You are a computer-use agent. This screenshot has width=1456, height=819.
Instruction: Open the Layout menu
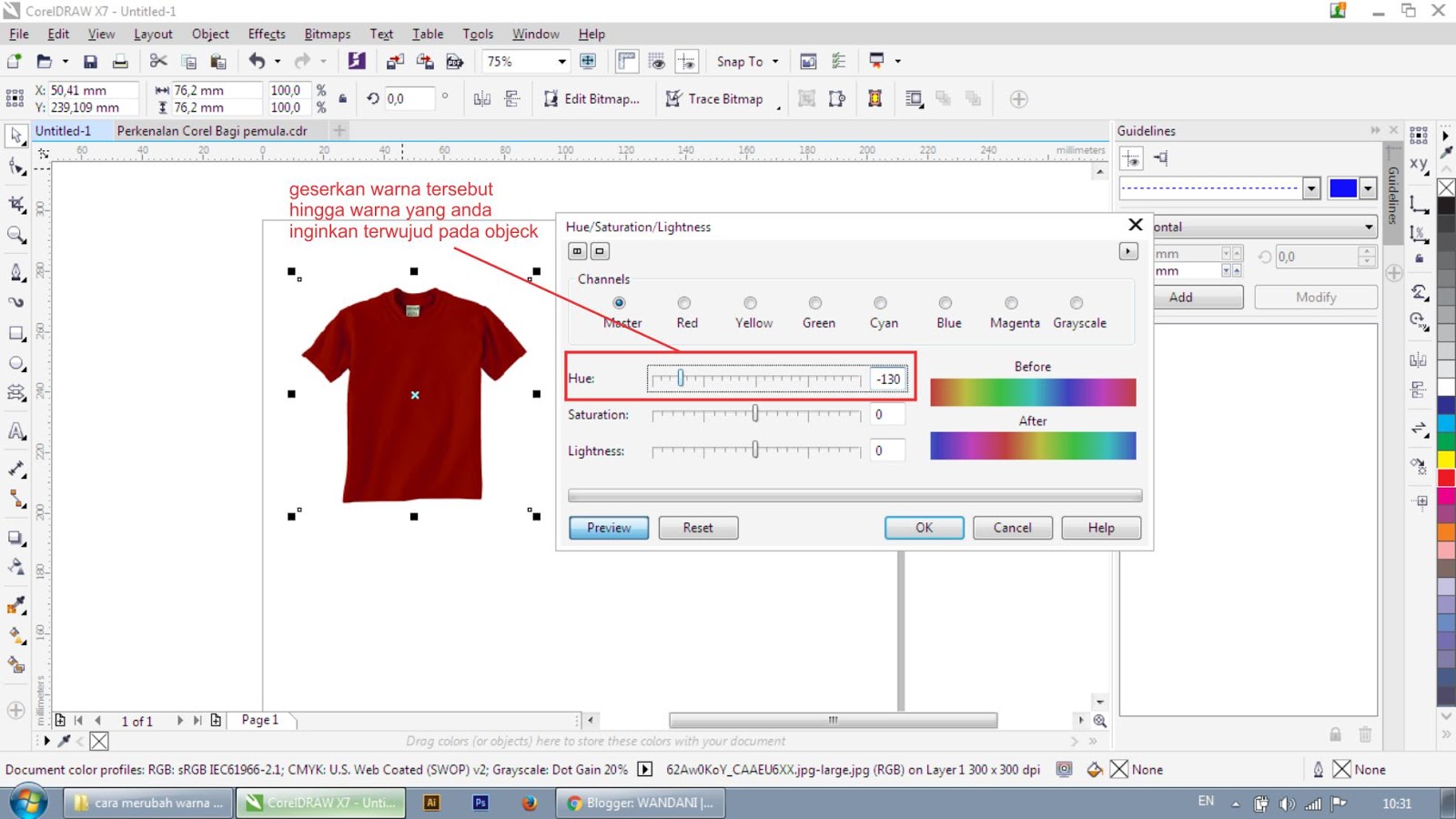(153, 34)
